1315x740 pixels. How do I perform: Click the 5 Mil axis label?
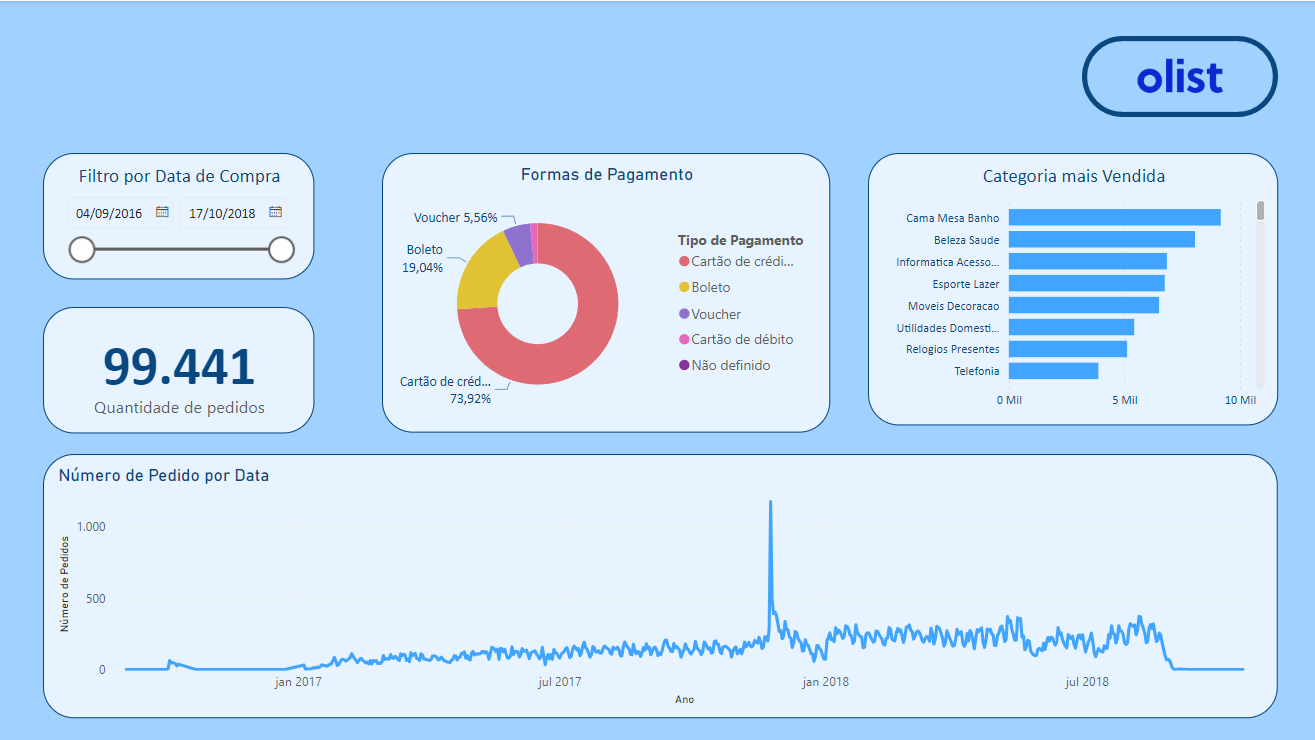[x=1125, y=400]
